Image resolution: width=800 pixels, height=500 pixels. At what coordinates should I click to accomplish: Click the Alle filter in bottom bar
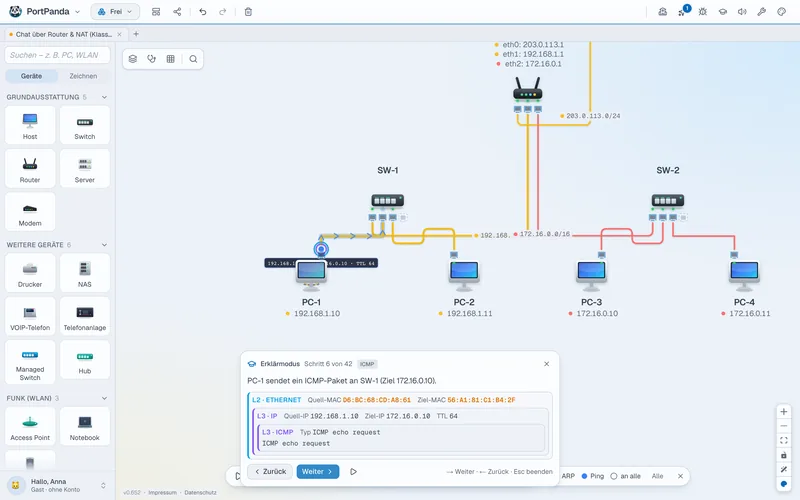pyautogui.click(x=657, y=476)
